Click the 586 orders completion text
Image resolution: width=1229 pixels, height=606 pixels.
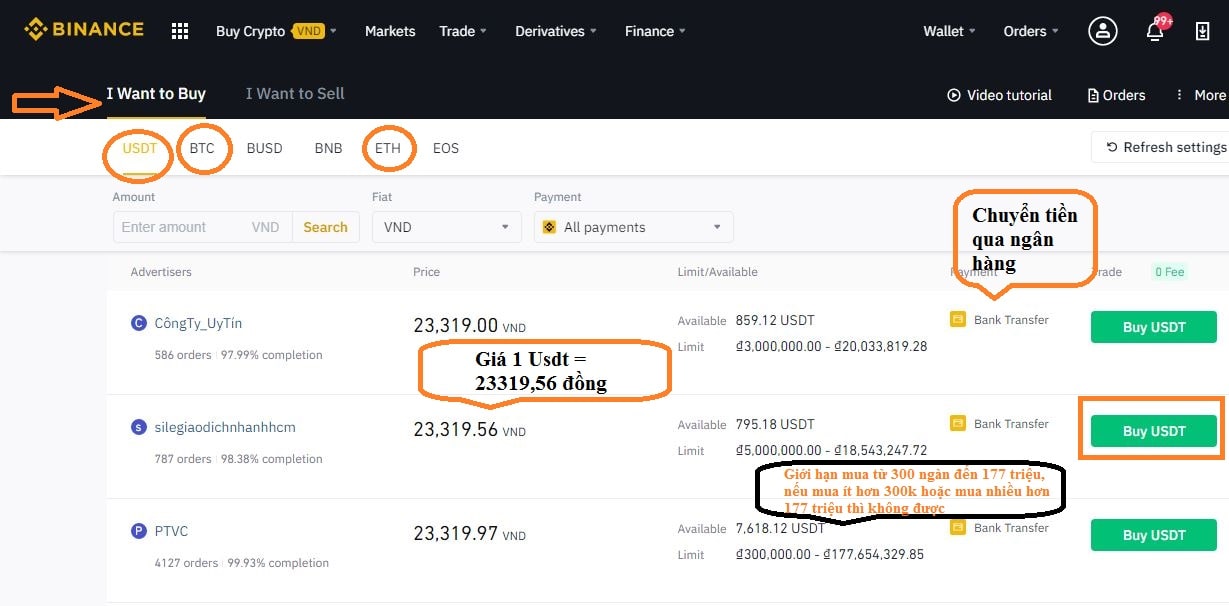point(238,355)
